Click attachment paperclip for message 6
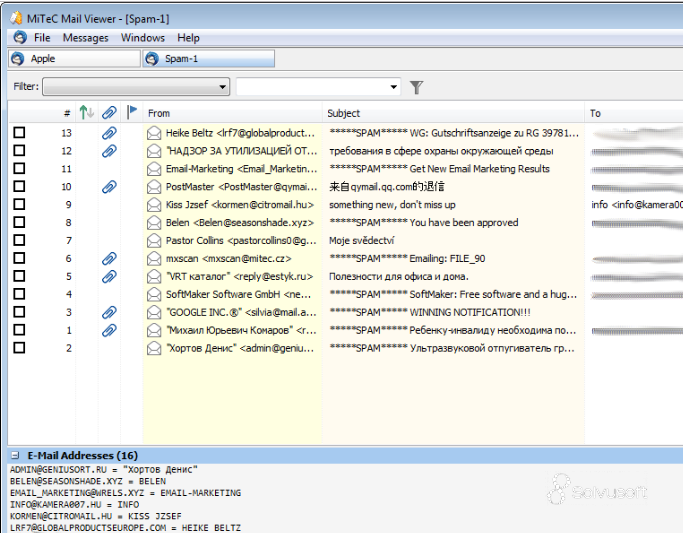The image size is (683, 533). point(109,259)
